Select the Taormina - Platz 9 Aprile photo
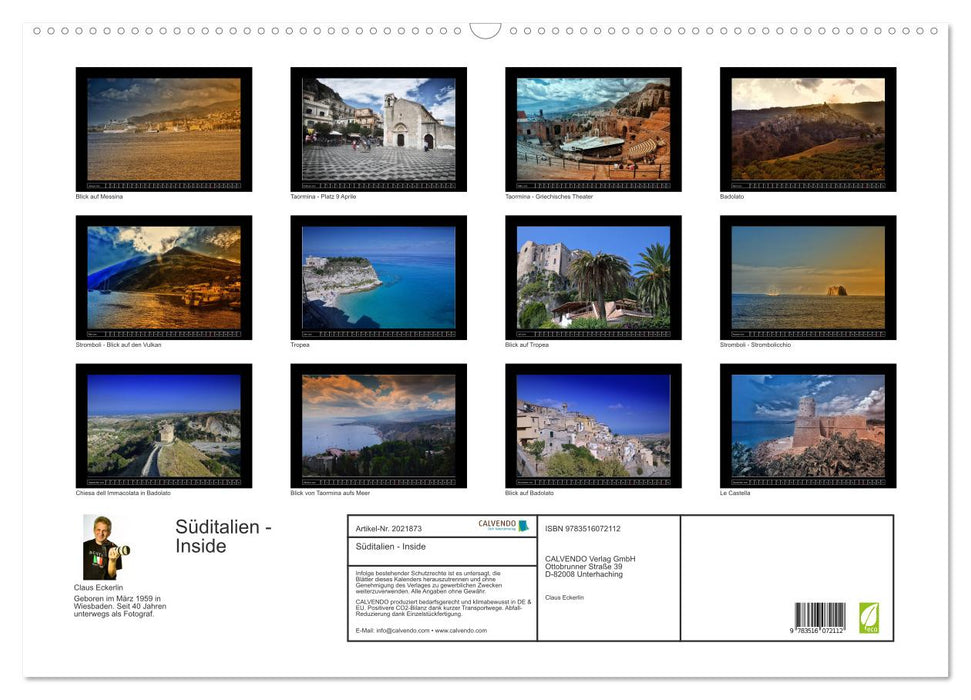Screen dimensions: 971x700 point(378,129)
